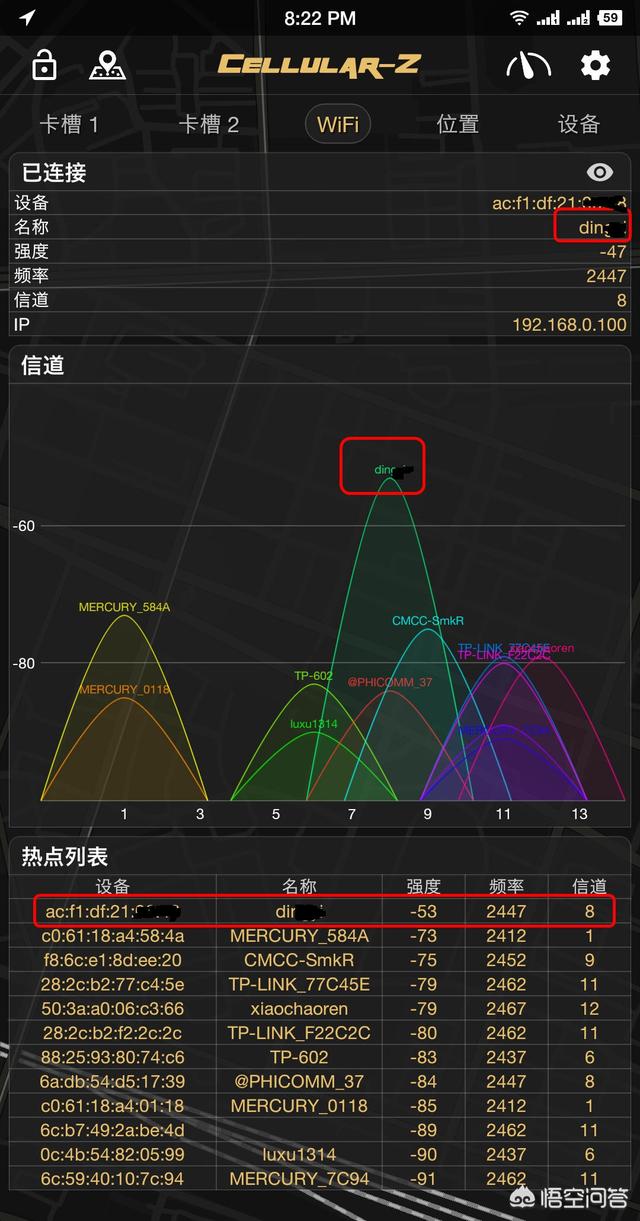Tap the WiFi status bar icon
The width and height of the screenshot is (640, 1221).
(518, 18)
